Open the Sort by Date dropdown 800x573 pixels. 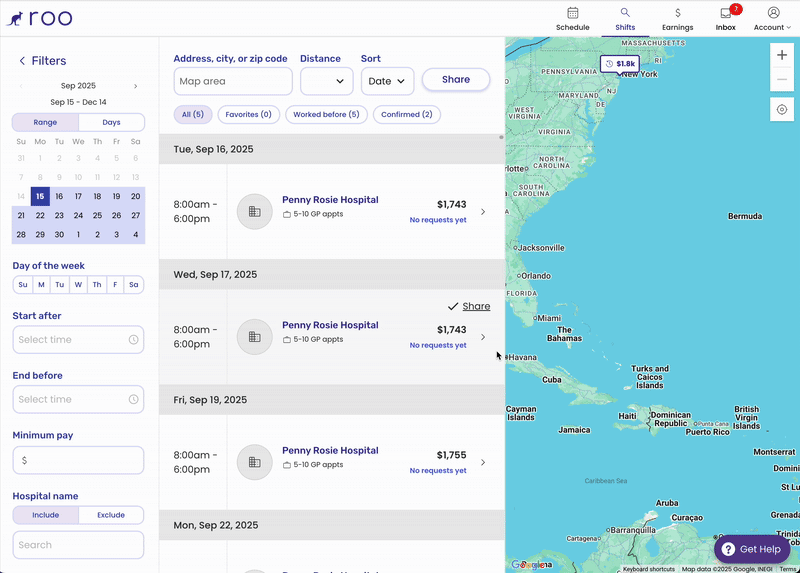click(387, 81)
